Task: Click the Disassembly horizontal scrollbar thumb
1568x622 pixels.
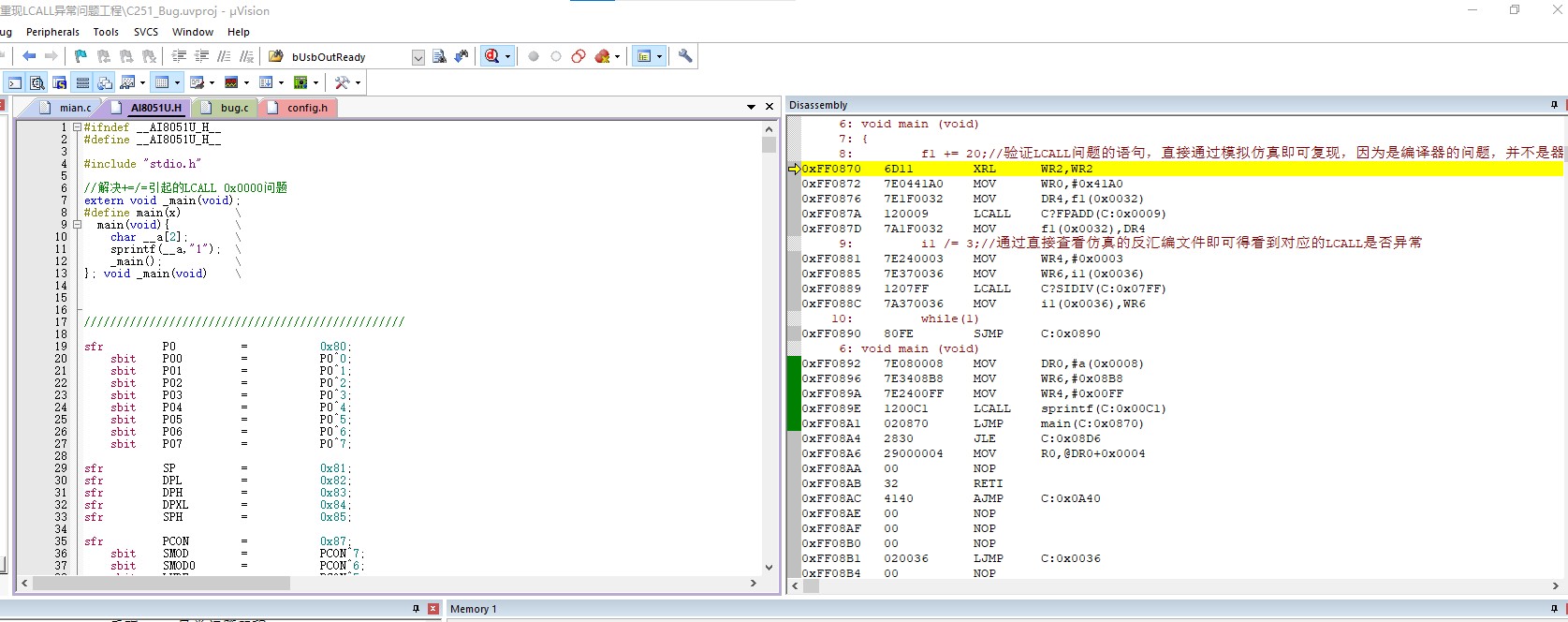Action: pyautogui.click(x=811, y=586)
